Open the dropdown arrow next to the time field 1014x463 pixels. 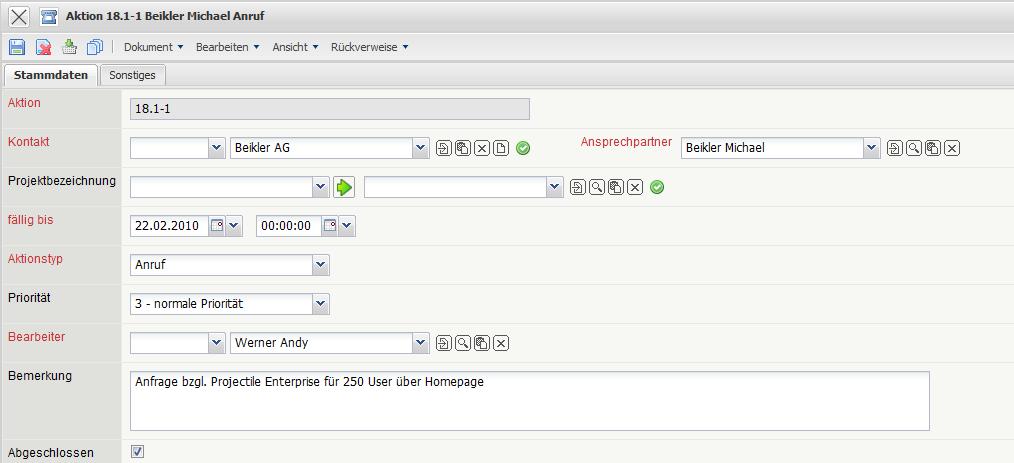pos(347,226)
